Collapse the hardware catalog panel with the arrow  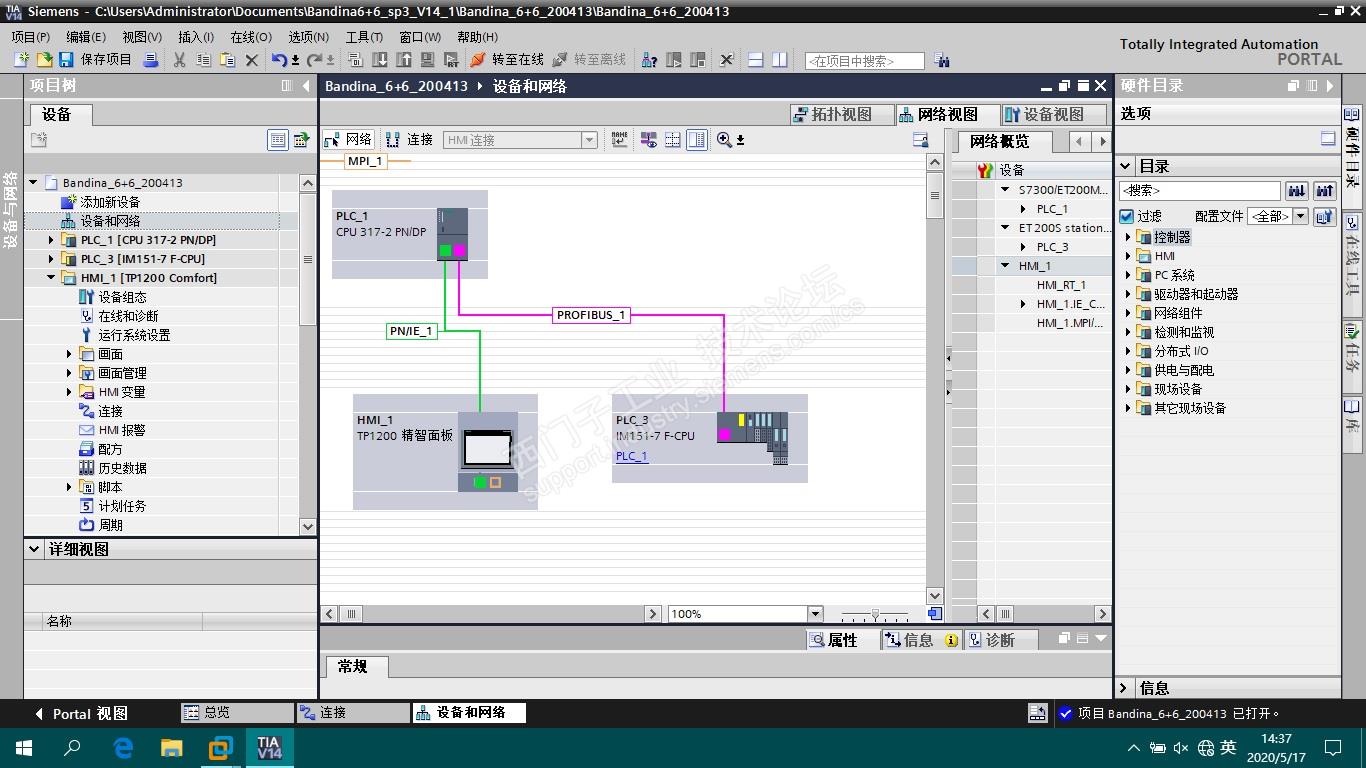(1329, 86)
